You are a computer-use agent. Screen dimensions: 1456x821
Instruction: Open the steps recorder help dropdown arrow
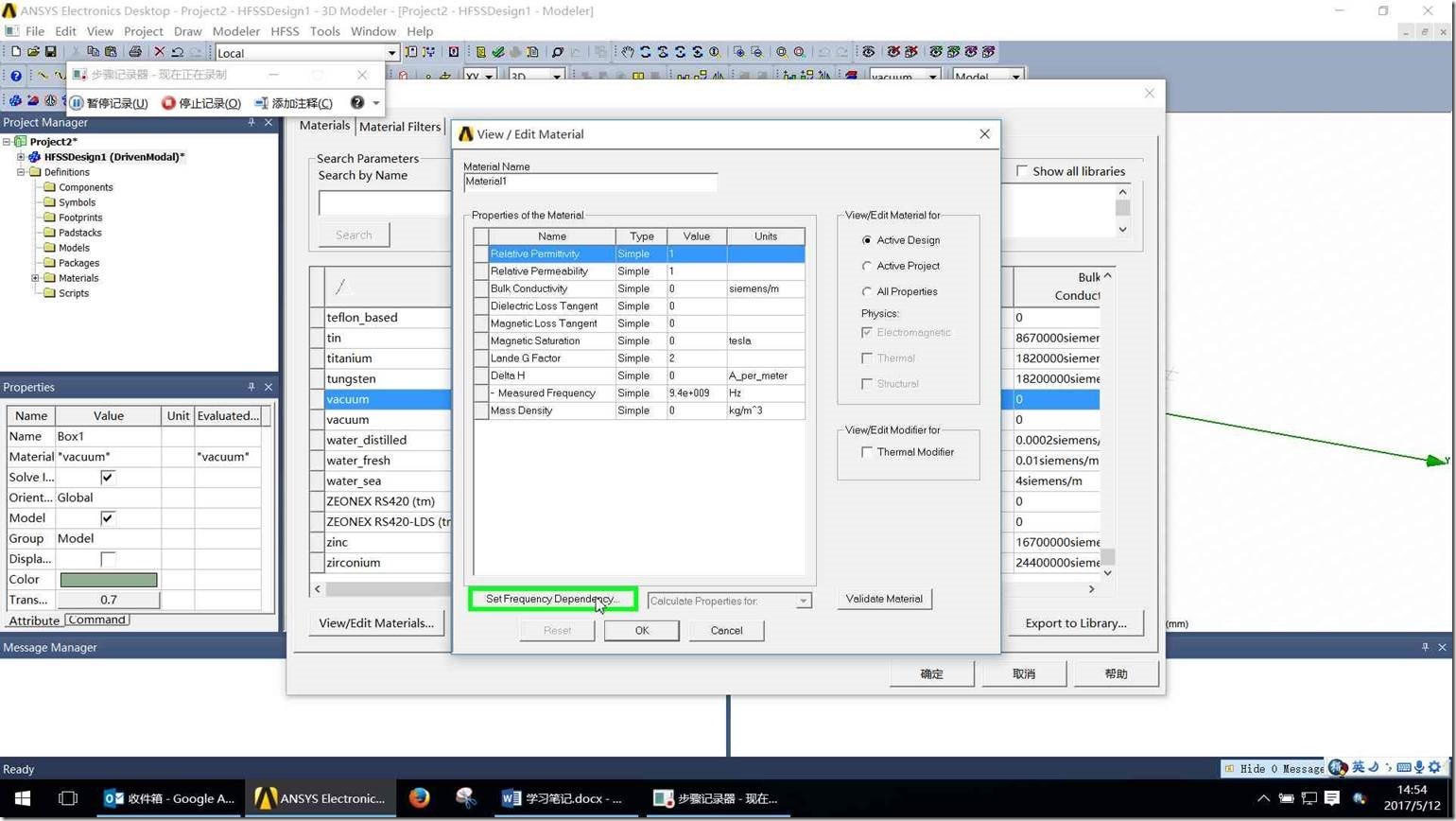click(x=376, y=103)
